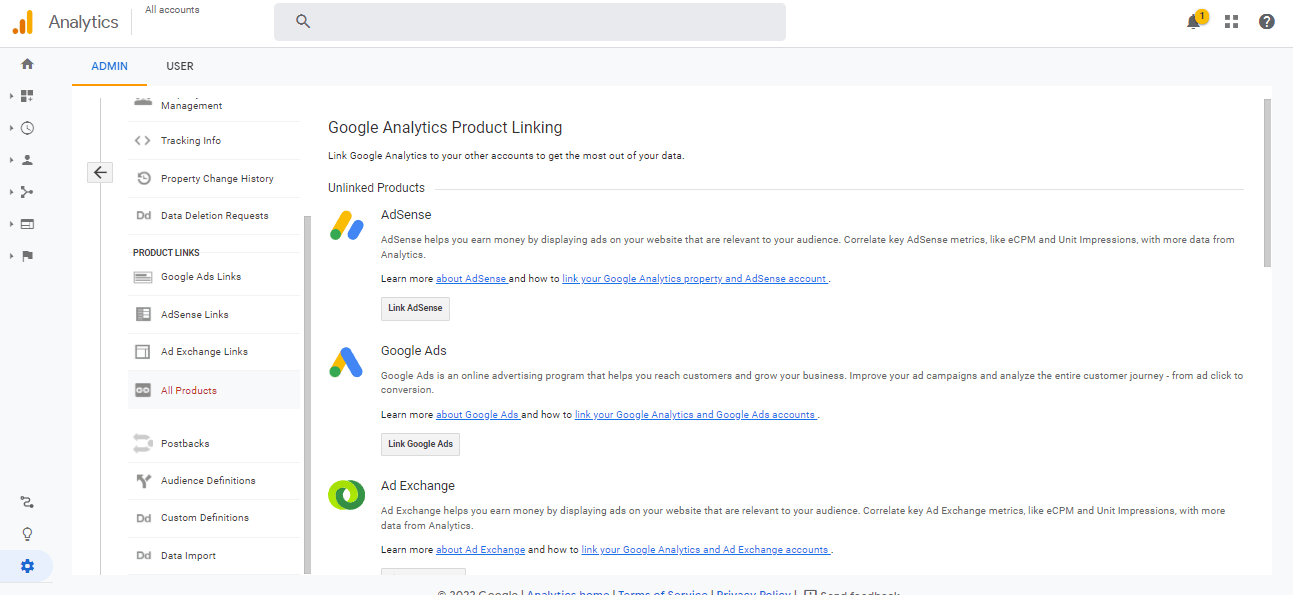
Task: Open notifications via the bell icon
Action: tap(1194, 20)
